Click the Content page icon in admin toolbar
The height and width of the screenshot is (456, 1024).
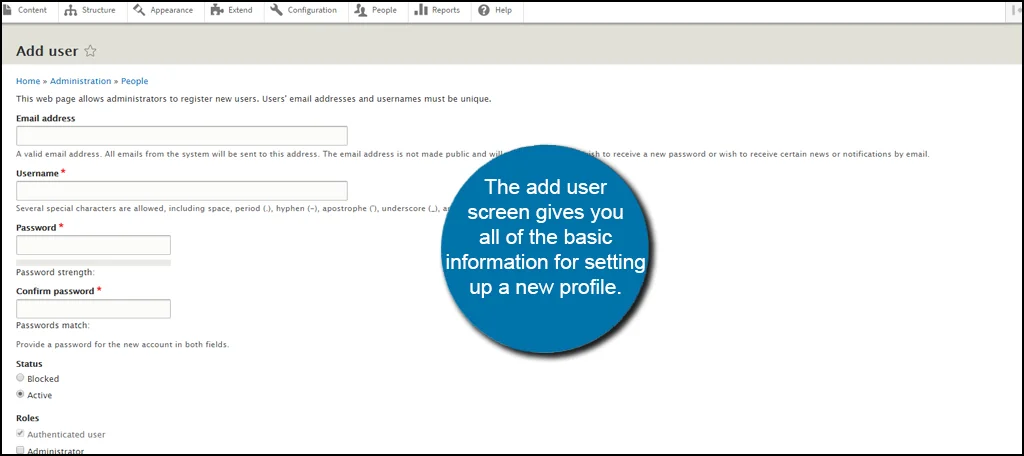point(7,10)
